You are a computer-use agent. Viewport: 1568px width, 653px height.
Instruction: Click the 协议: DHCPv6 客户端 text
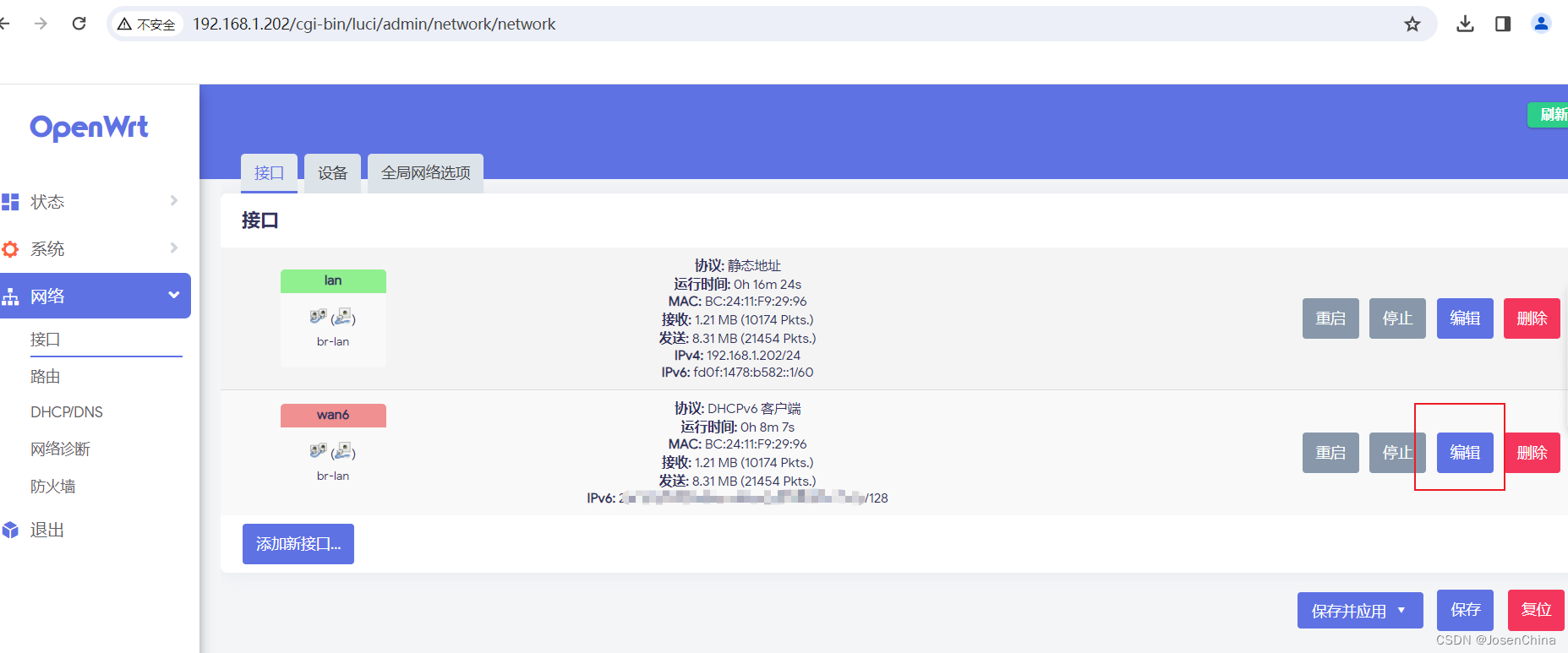[737, 409]
